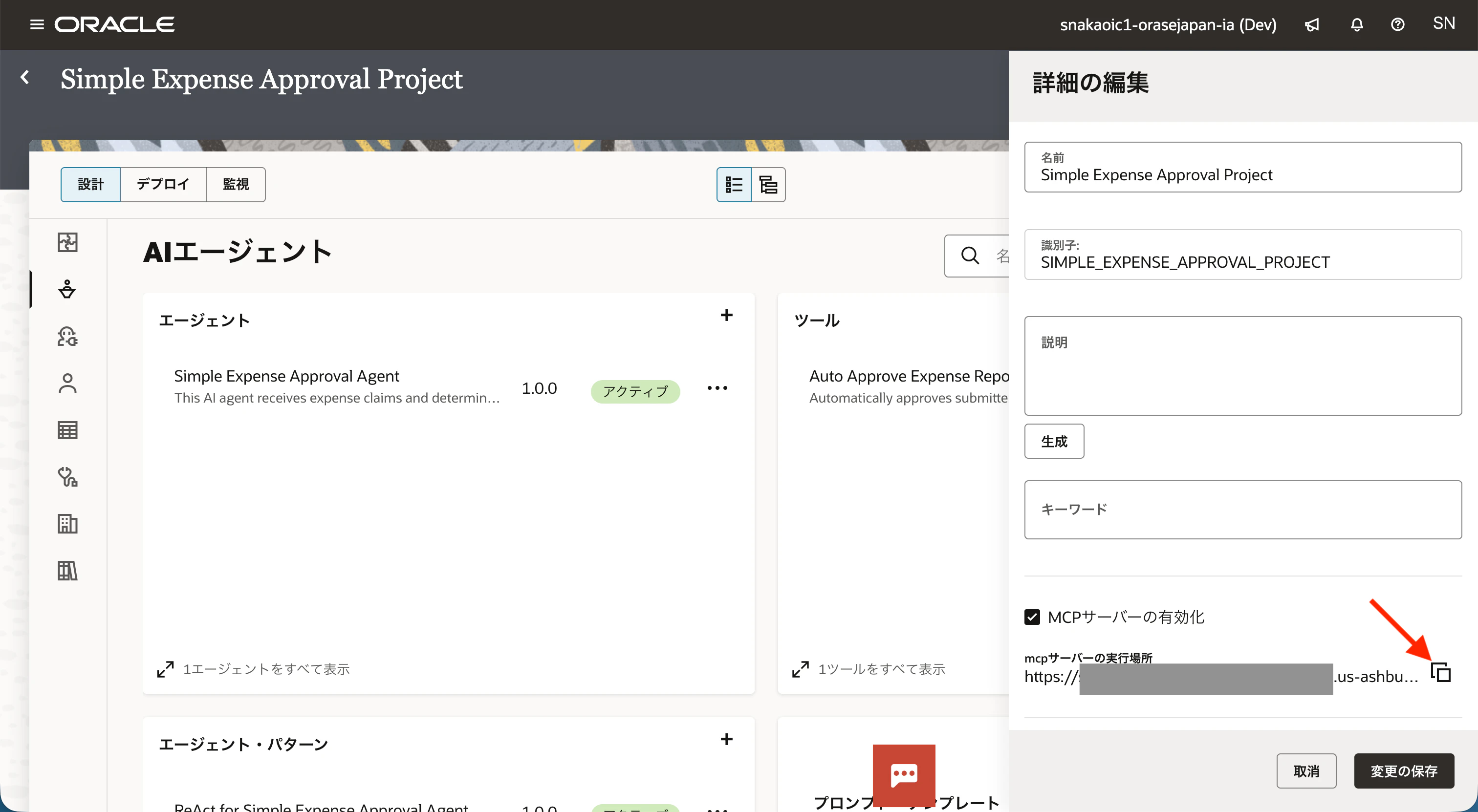Click the 名前 input field
The height and width of the screenshot is (812, 1478).
(x=1243, y=167)
